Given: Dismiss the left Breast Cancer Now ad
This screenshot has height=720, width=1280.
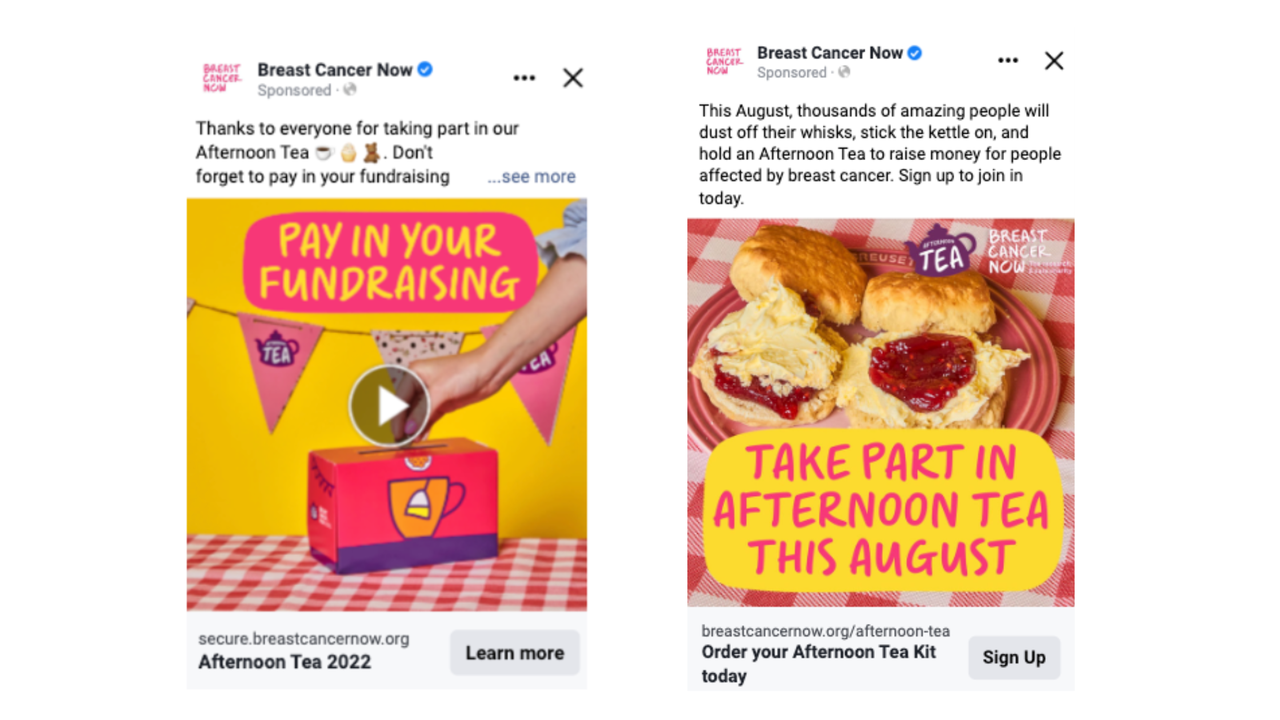Looking at the screenshot, I should click(x=573, y=78).
